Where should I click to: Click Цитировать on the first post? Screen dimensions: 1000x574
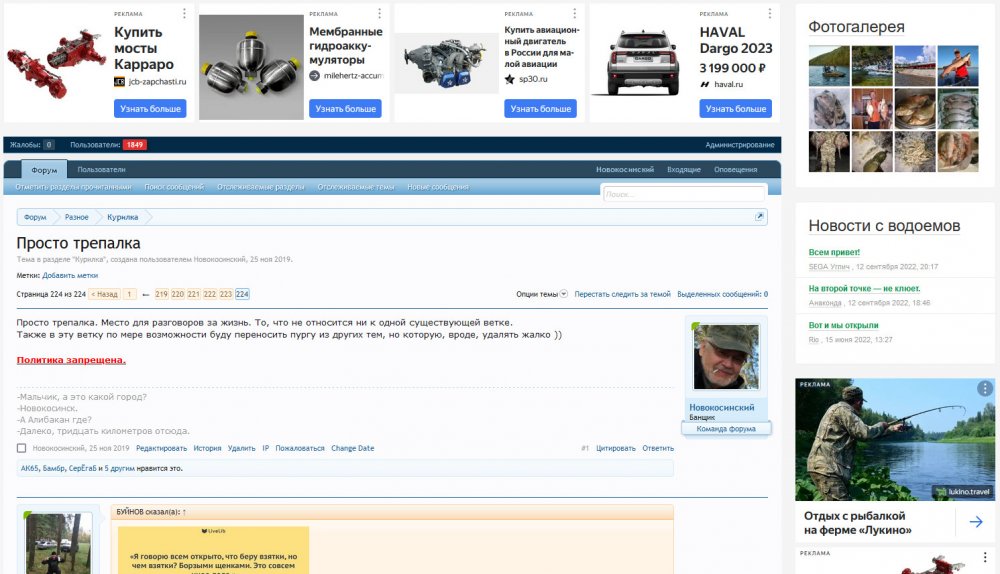coord(615,448)
